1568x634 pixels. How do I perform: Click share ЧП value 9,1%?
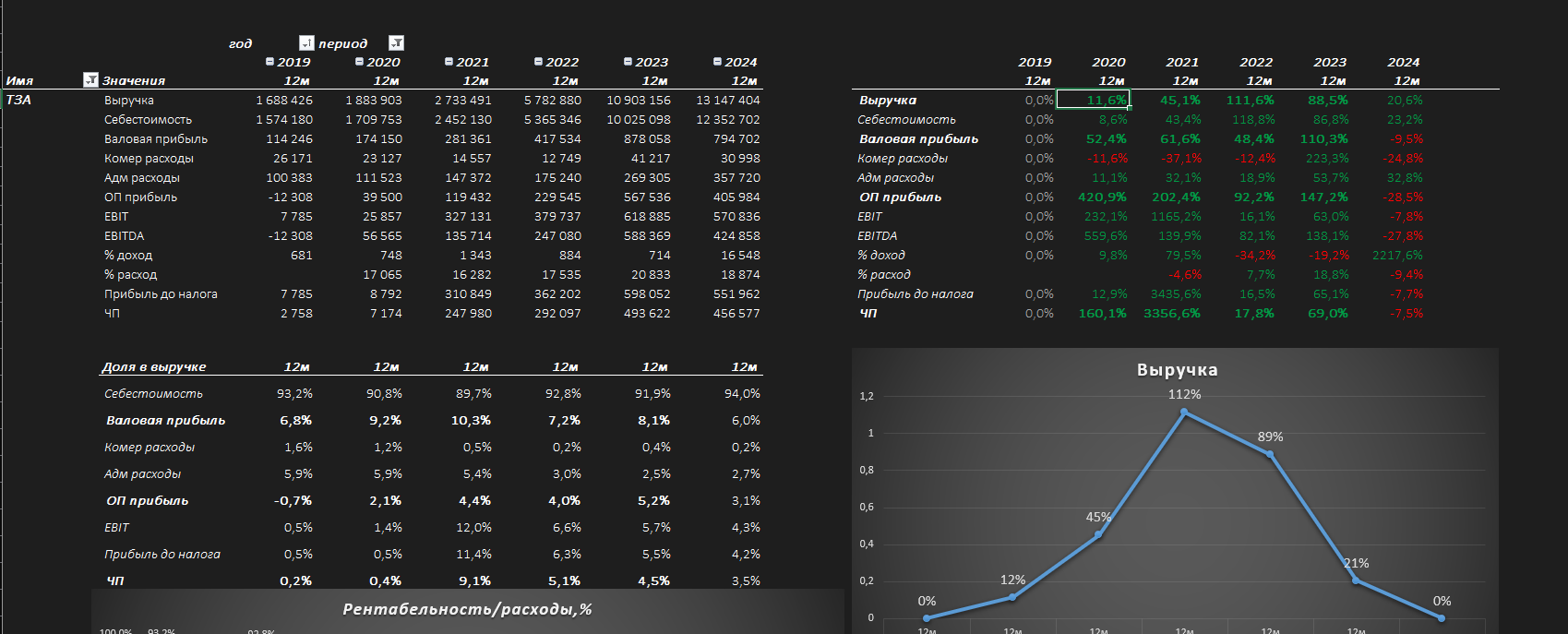pyautogui.click(x=474, y=580)
